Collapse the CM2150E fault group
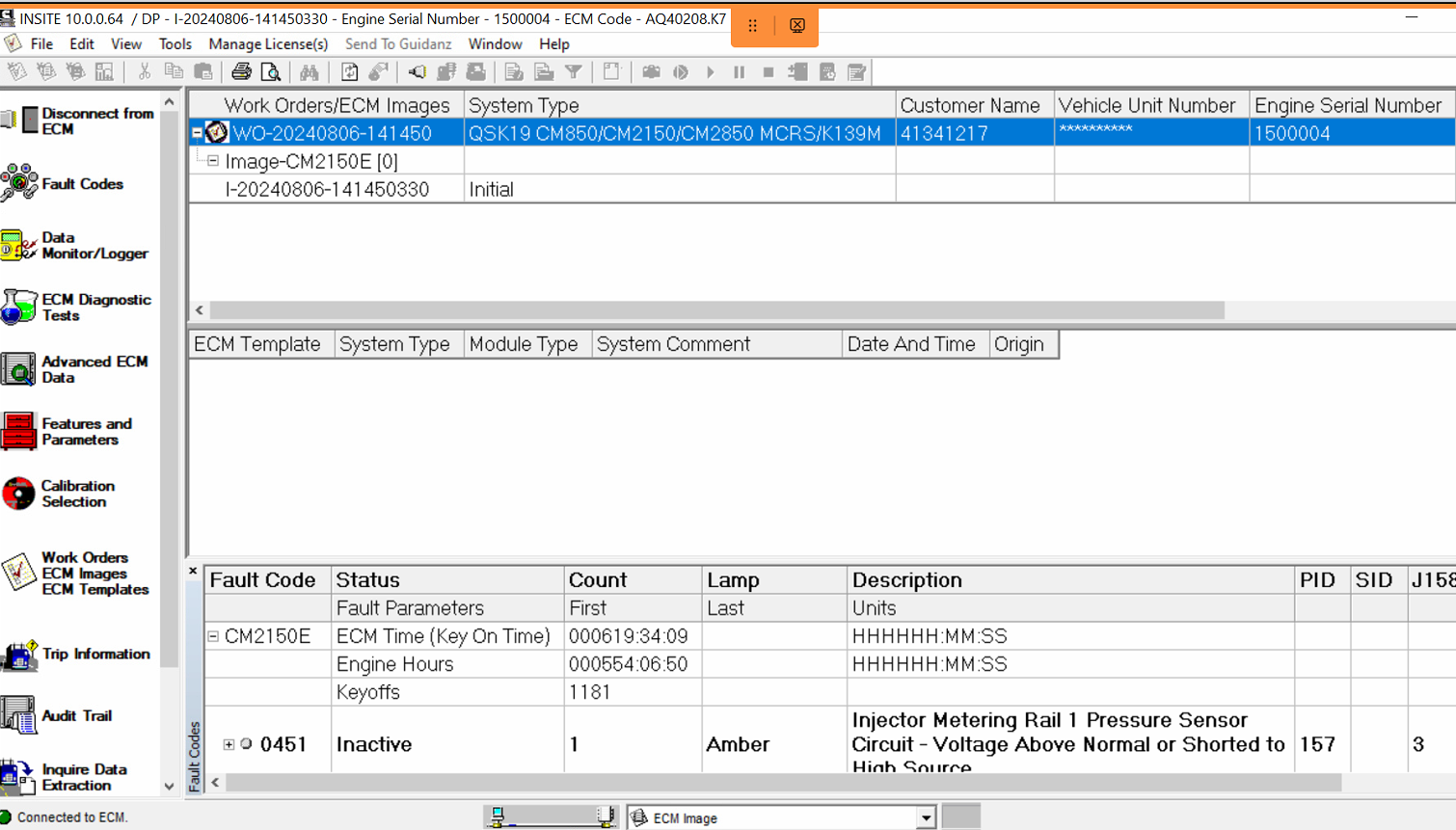 (x=213, y=636)
